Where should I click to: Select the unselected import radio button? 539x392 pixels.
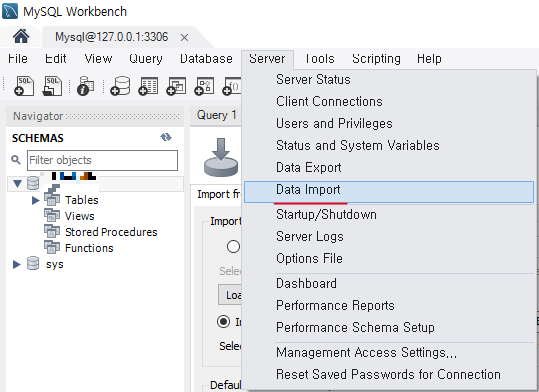(233, 246)
